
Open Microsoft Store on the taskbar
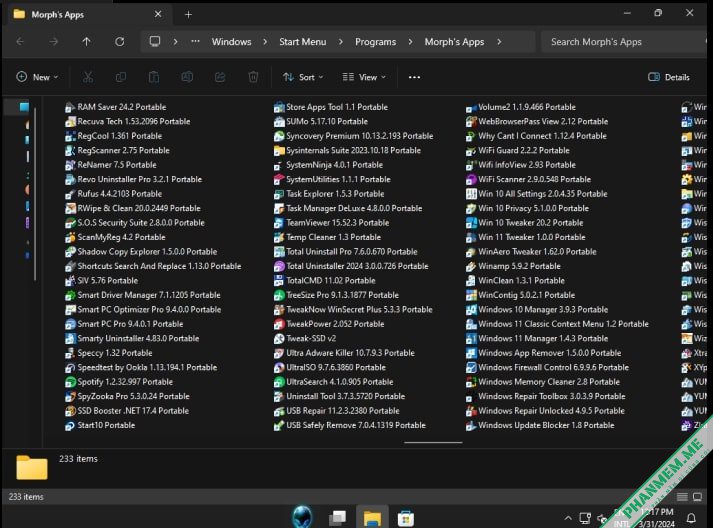406,518
